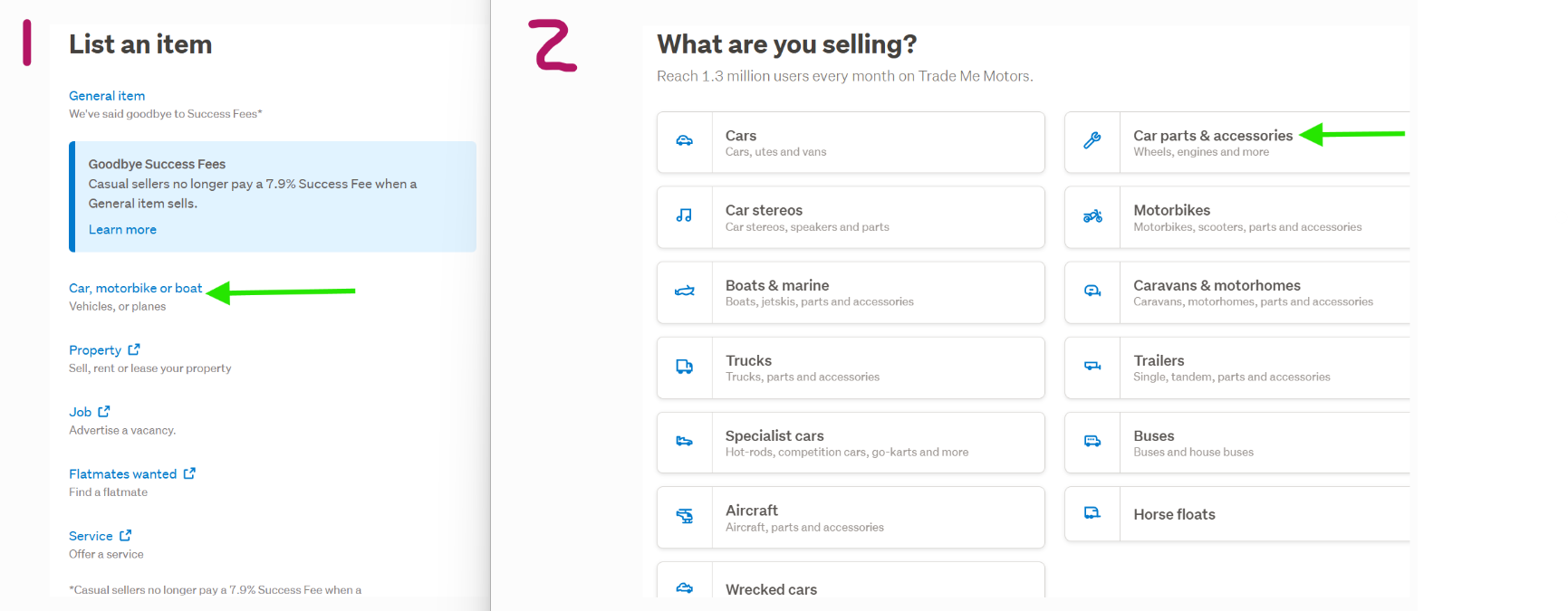Click the Horse floats icon
This screenshot has width=1568, height=611.
coord(1092,512)
